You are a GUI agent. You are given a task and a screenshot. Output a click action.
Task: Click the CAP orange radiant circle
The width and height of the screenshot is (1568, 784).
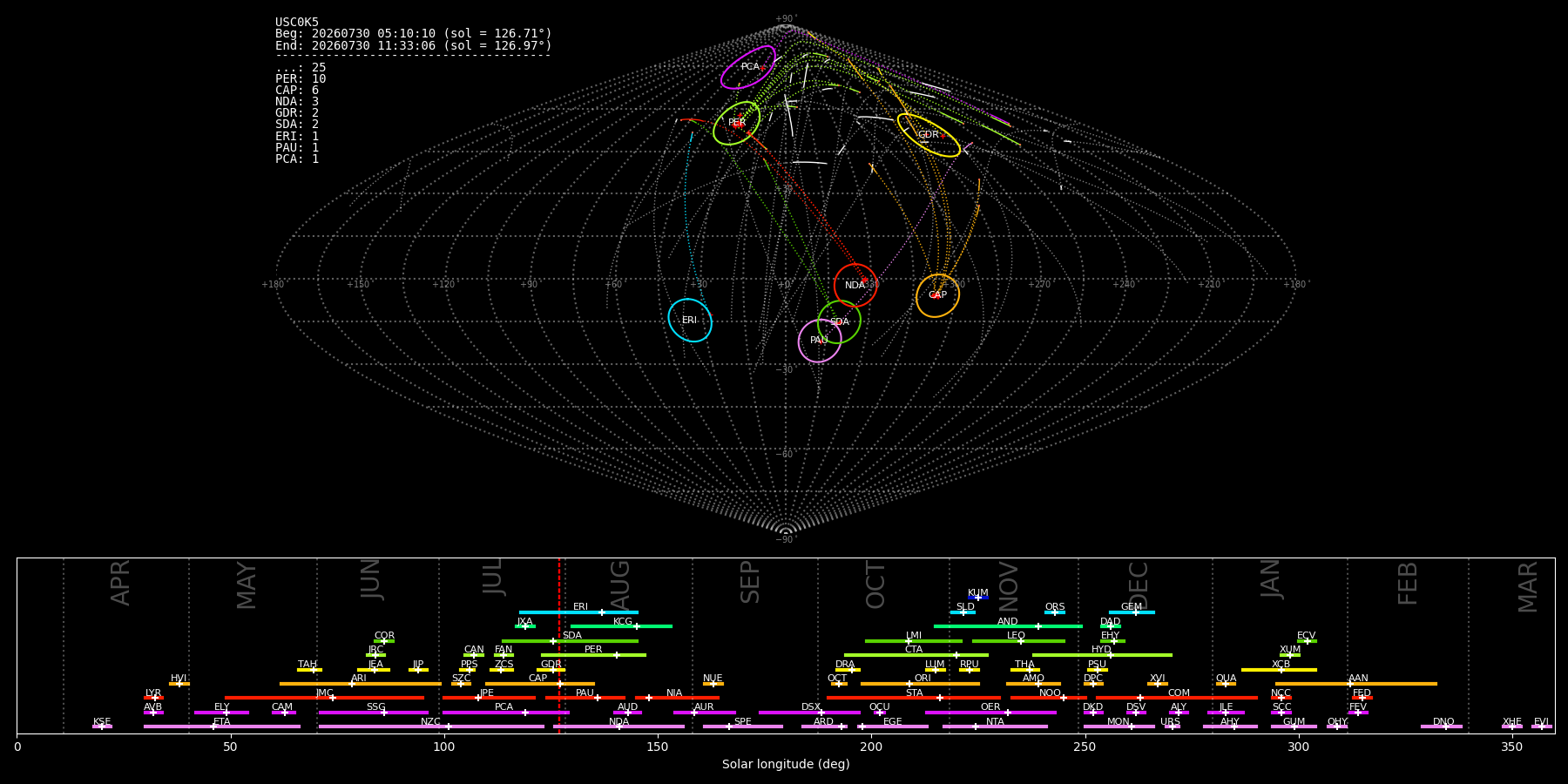[937, 295]
